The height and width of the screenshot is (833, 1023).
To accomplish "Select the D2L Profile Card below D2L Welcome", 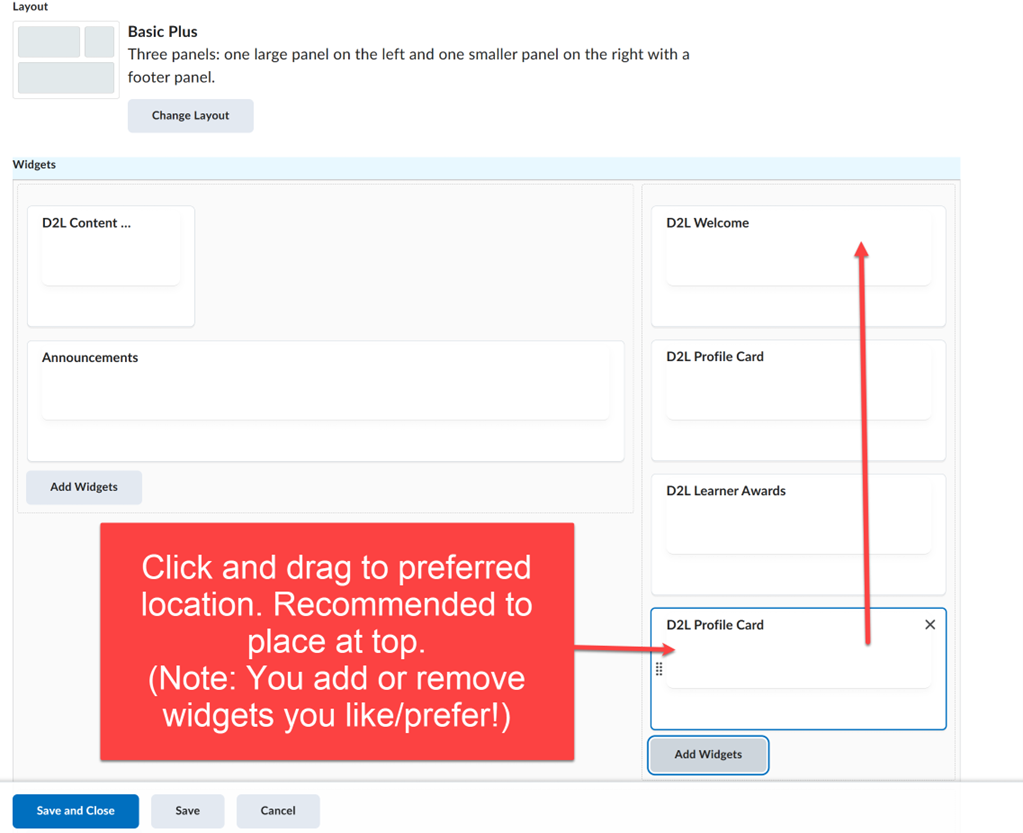I will tap(798, 401).
